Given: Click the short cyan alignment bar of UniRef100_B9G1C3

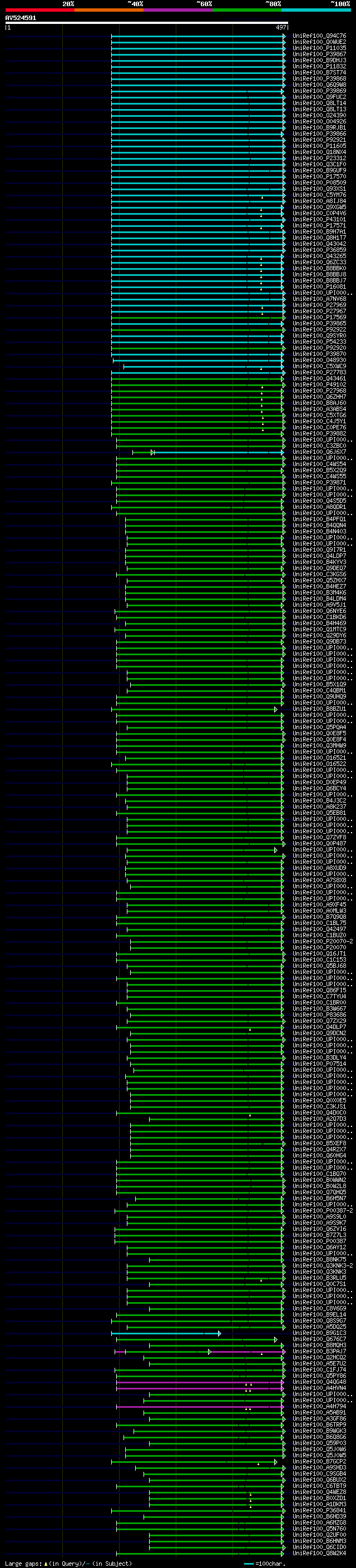Looking at the screenshot, I should click(x=166, y=1333).
